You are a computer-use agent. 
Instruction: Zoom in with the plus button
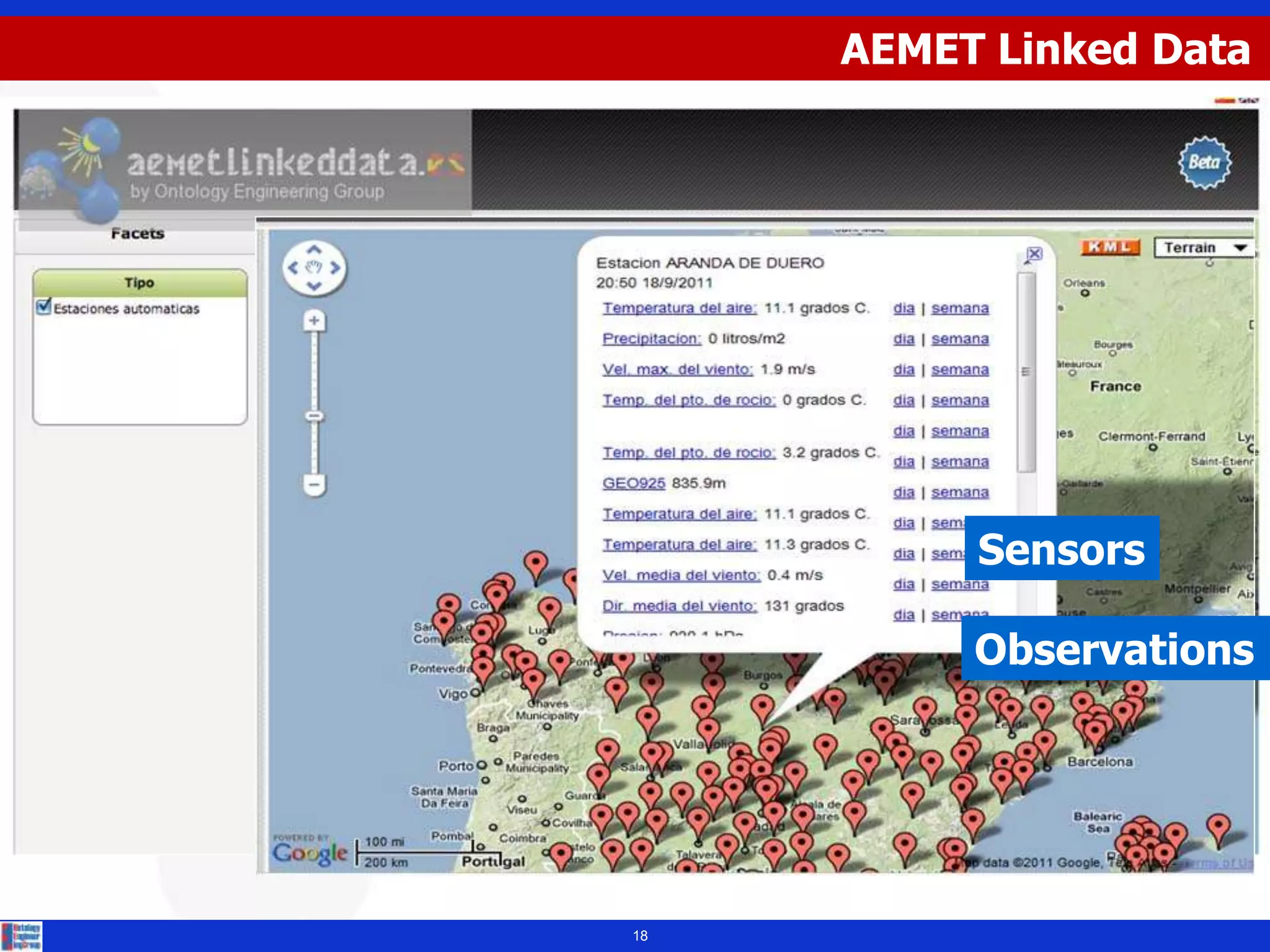pos(314,320)
